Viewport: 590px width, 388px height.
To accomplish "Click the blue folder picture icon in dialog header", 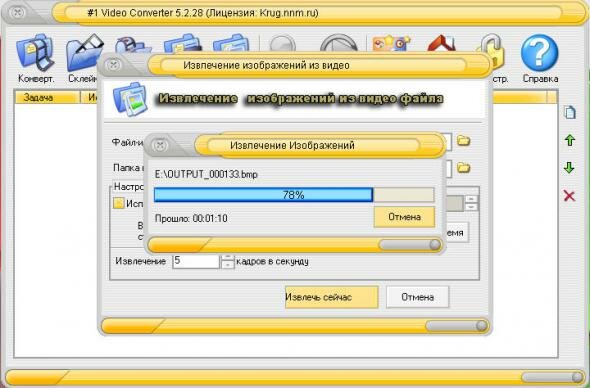I will coord(129,99).
